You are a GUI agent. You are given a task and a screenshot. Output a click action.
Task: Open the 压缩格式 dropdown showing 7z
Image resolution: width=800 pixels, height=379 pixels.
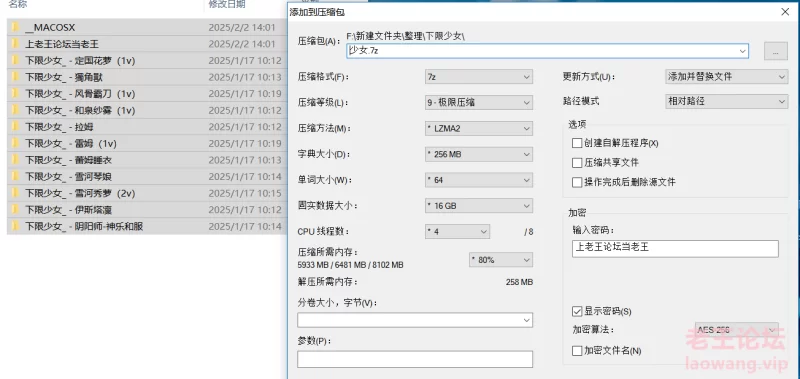[479, 77]
